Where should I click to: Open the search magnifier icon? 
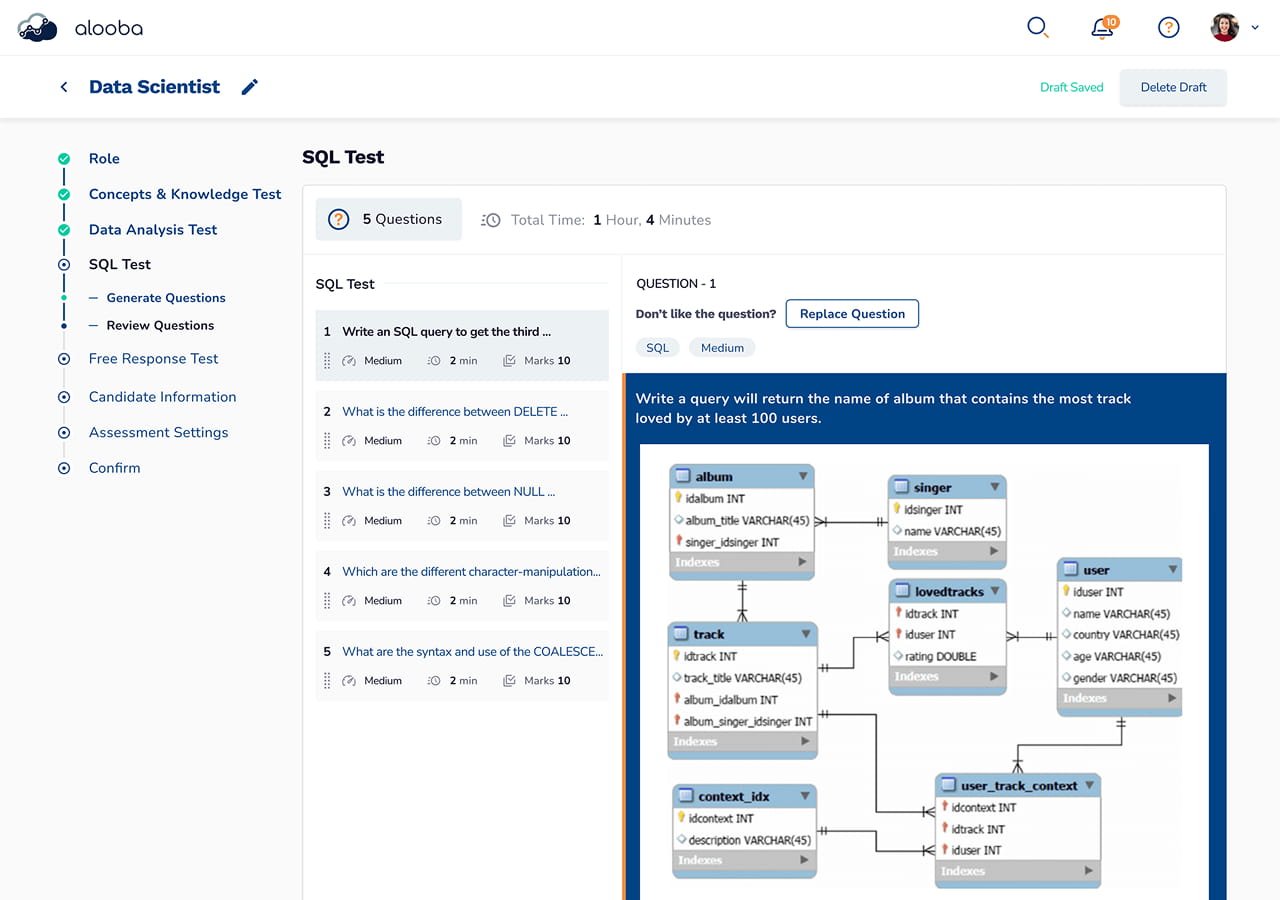click(x=1038, y=28)
